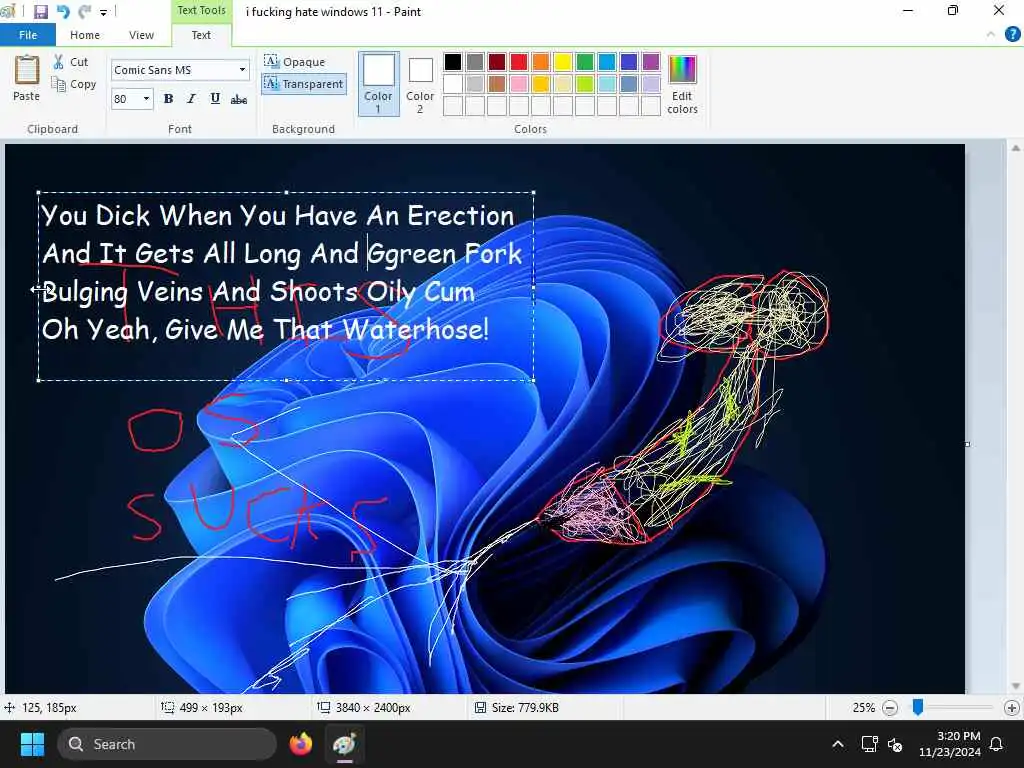
Task: Click zoom in plus button
Action: pyautogui.click(x=1012, y=707)
